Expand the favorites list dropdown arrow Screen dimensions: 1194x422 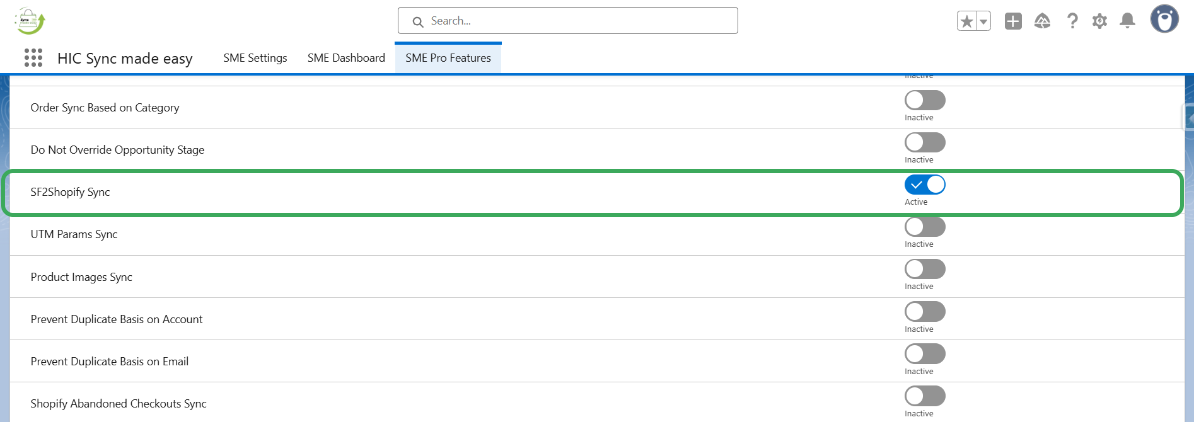[x=984, y=21]
